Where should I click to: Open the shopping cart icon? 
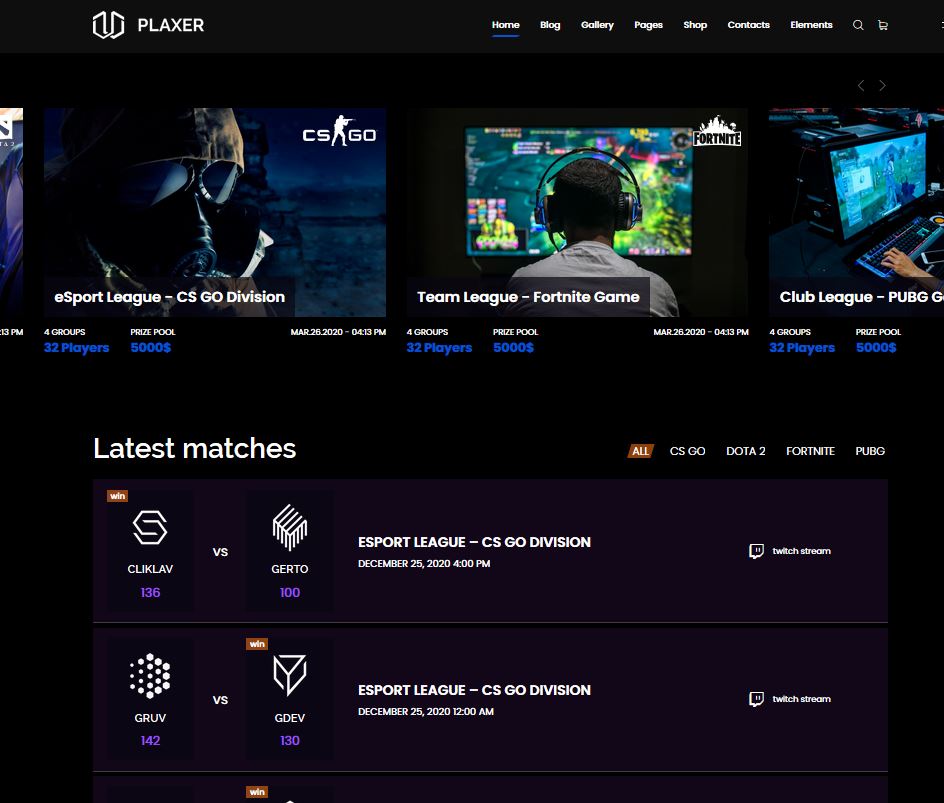[x=882, y=25]
